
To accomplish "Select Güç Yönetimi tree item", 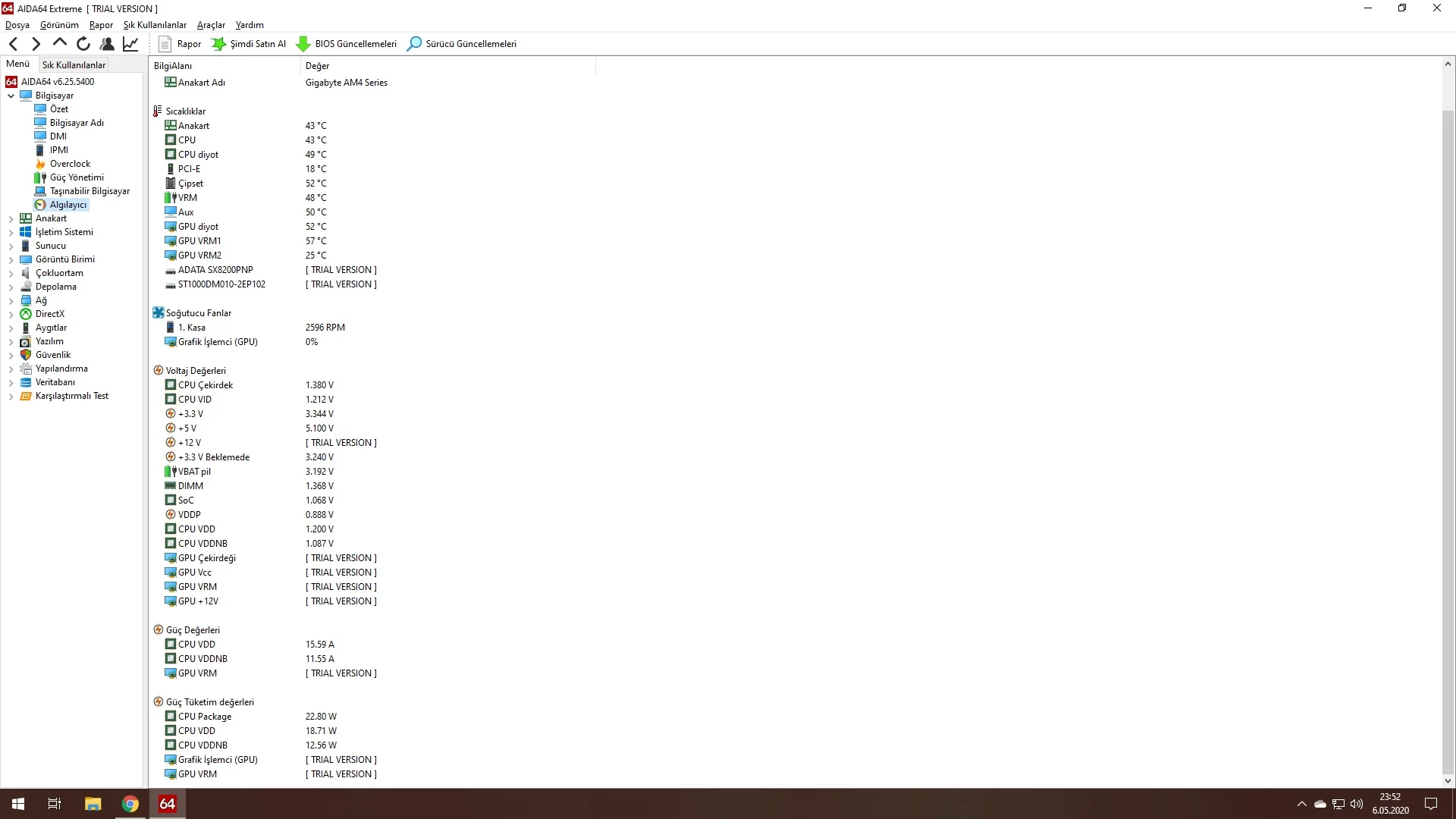I will (x=77, y=177).
